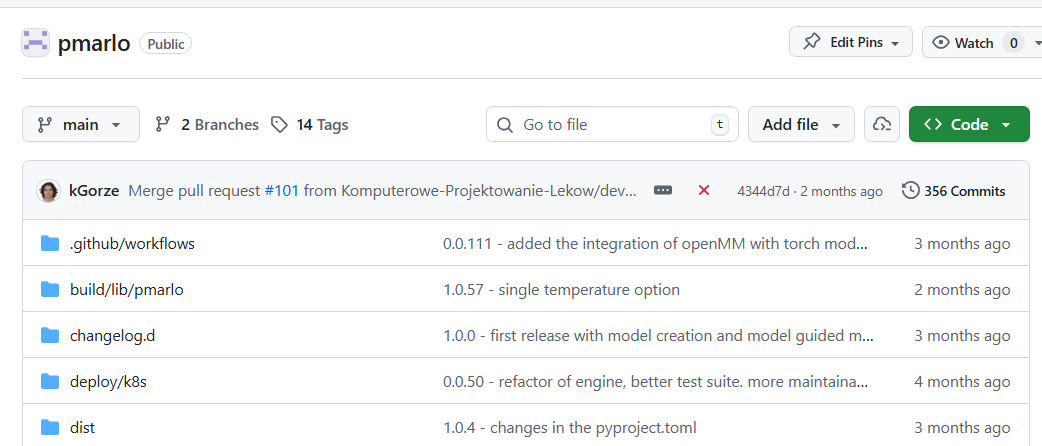Image resolution: width=1042 pixels, height=446 pixels.
Task: Focus the Go to file search field
Action: tap(612, 124)
